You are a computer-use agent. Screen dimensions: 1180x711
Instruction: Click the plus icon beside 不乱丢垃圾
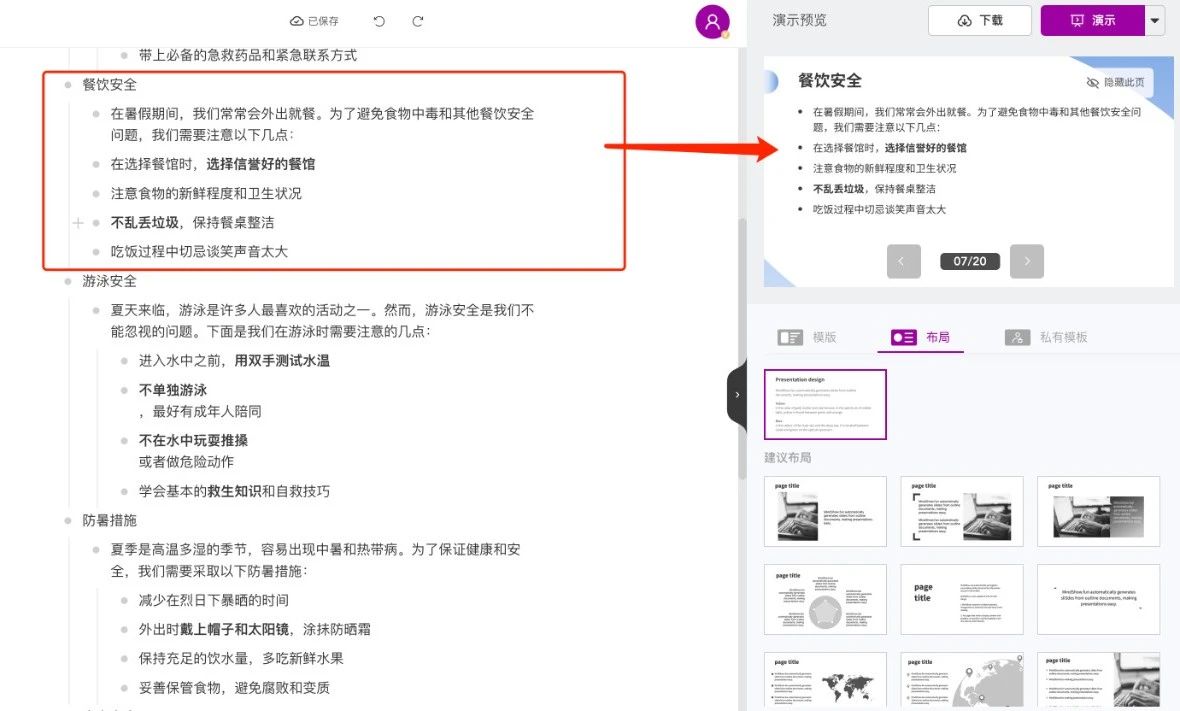tap(78, 223)
